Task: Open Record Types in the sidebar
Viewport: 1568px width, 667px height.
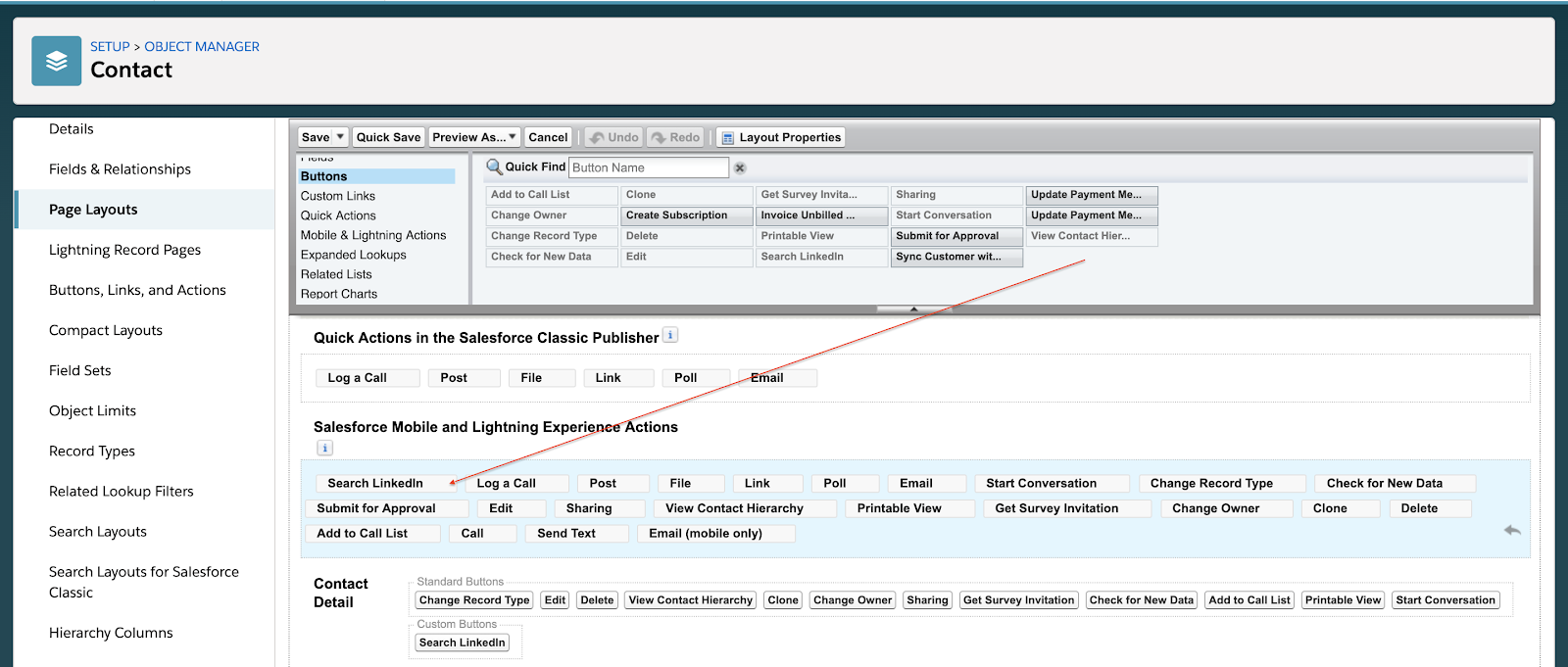Action: 92,451
